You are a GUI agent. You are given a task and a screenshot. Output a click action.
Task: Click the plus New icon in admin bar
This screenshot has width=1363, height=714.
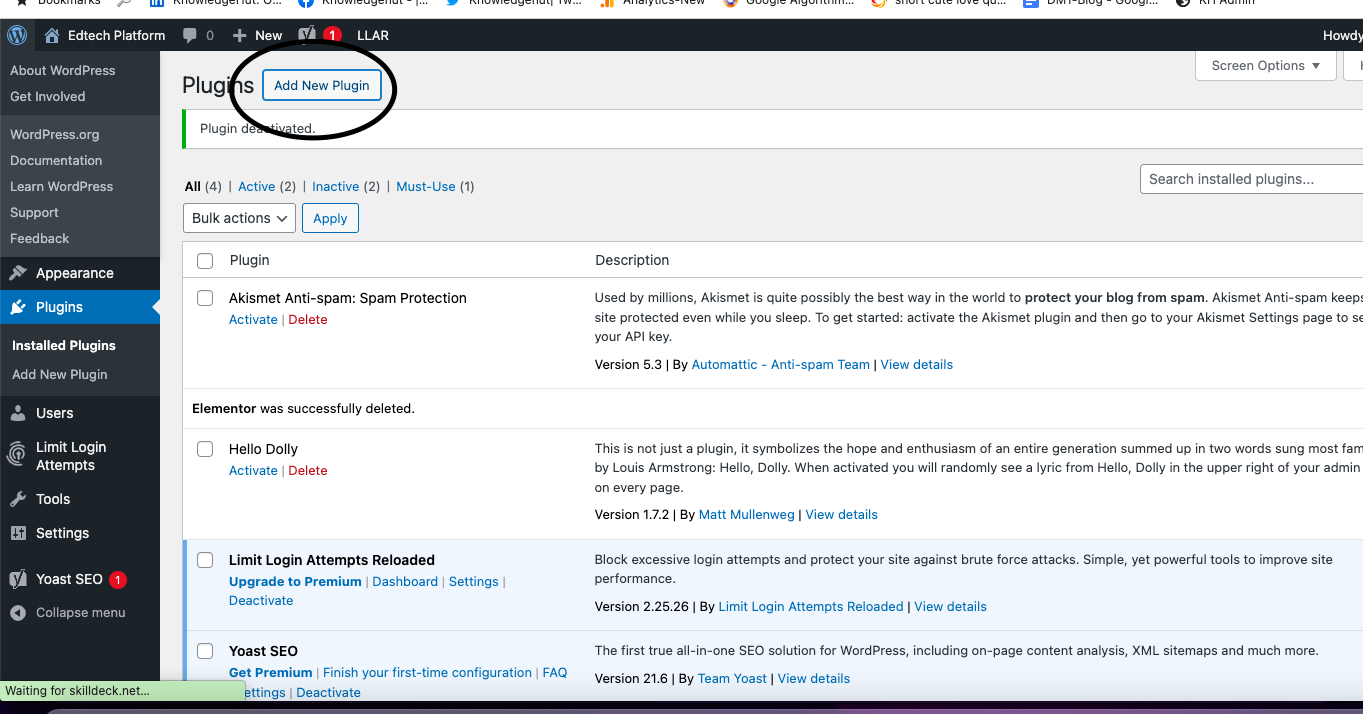pyautogui.click(x=239, y=35)
